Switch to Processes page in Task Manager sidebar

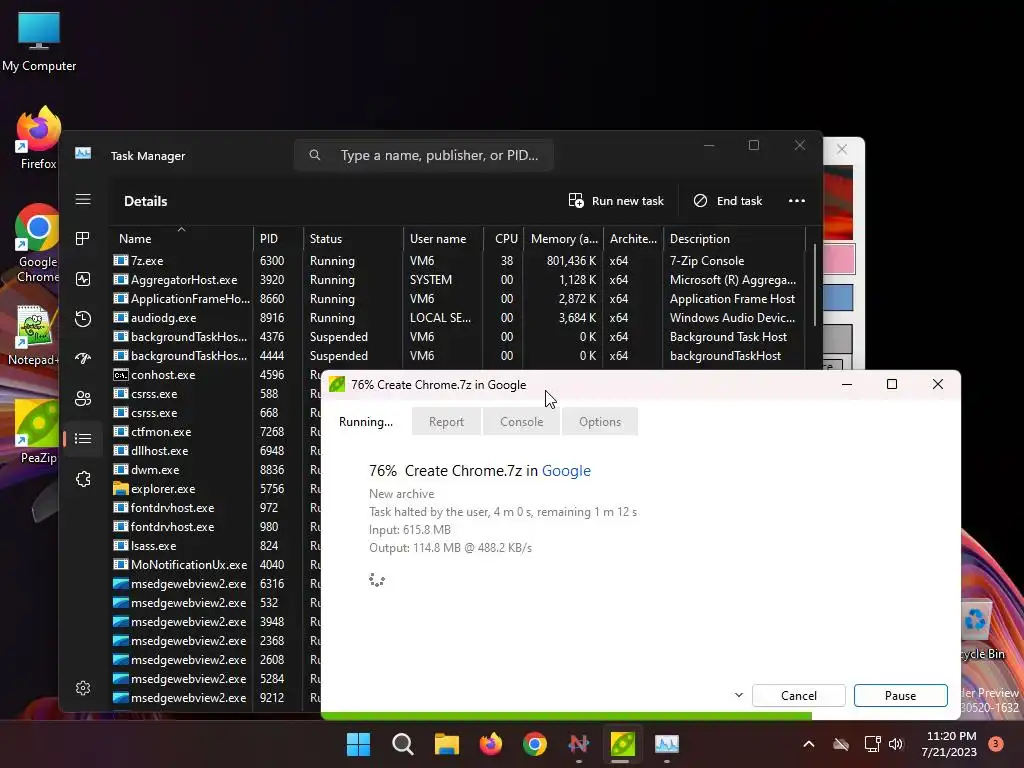coord(83,239)
